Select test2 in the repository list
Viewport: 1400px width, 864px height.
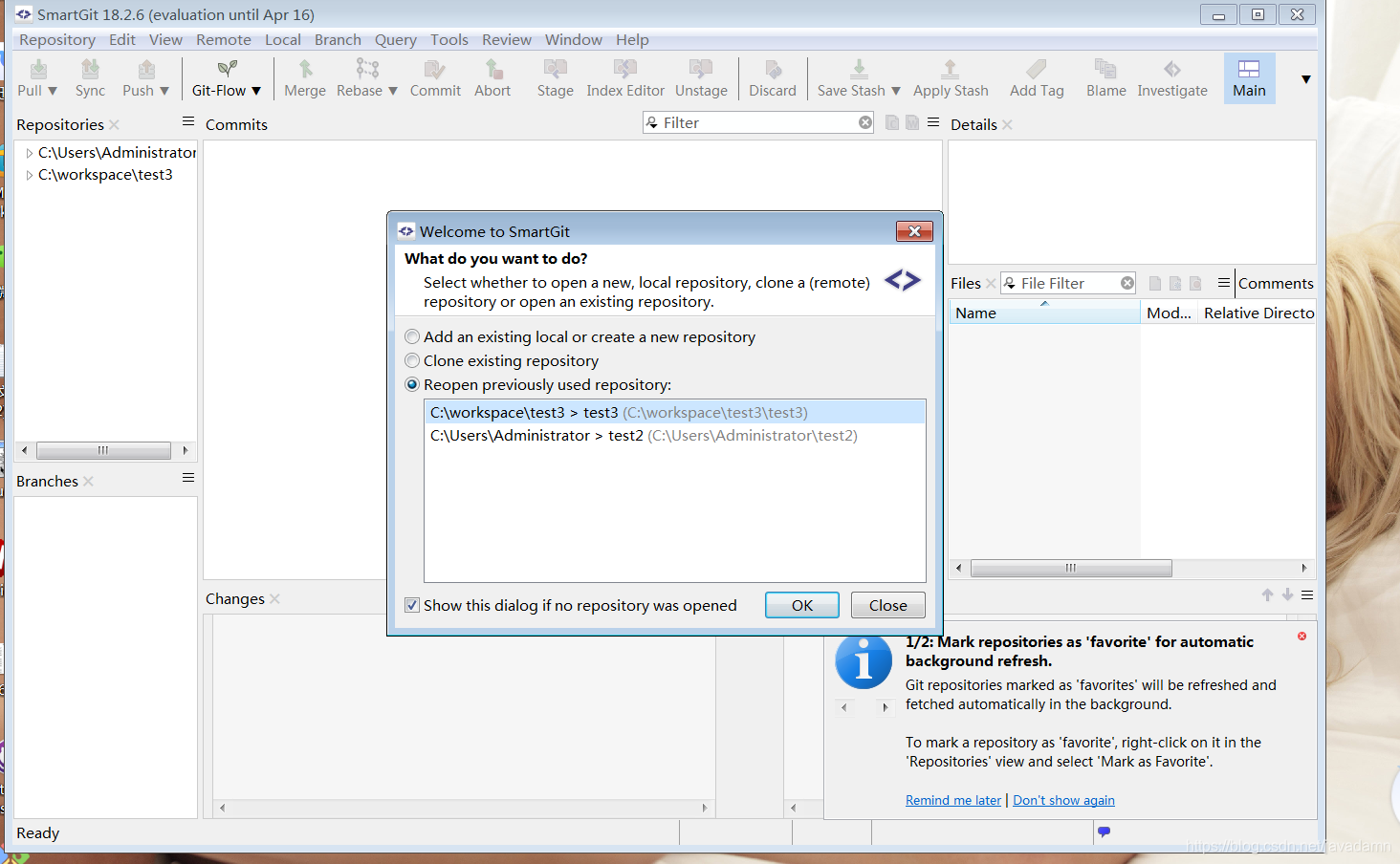[x=675, y=435]
